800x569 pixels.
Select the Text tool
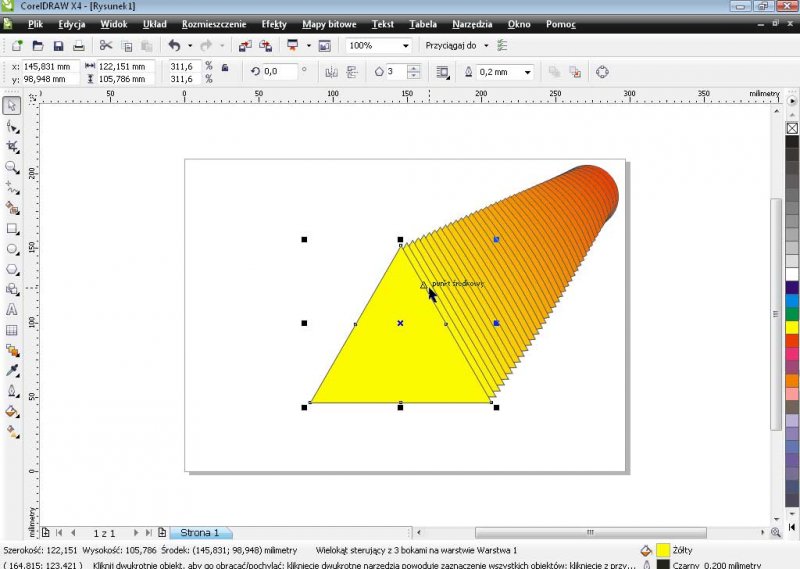(x=12, y=310)
